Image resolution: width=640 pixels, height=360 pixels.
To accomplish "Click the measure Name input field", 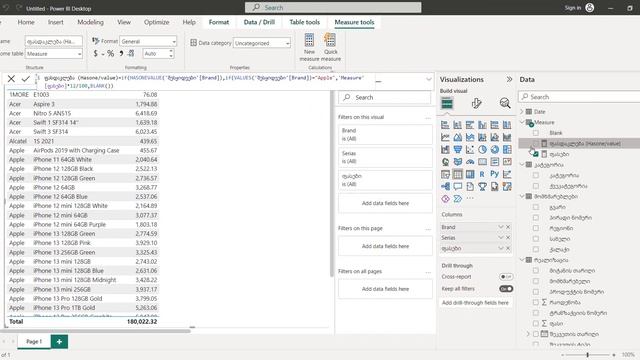I will [54, 41].
